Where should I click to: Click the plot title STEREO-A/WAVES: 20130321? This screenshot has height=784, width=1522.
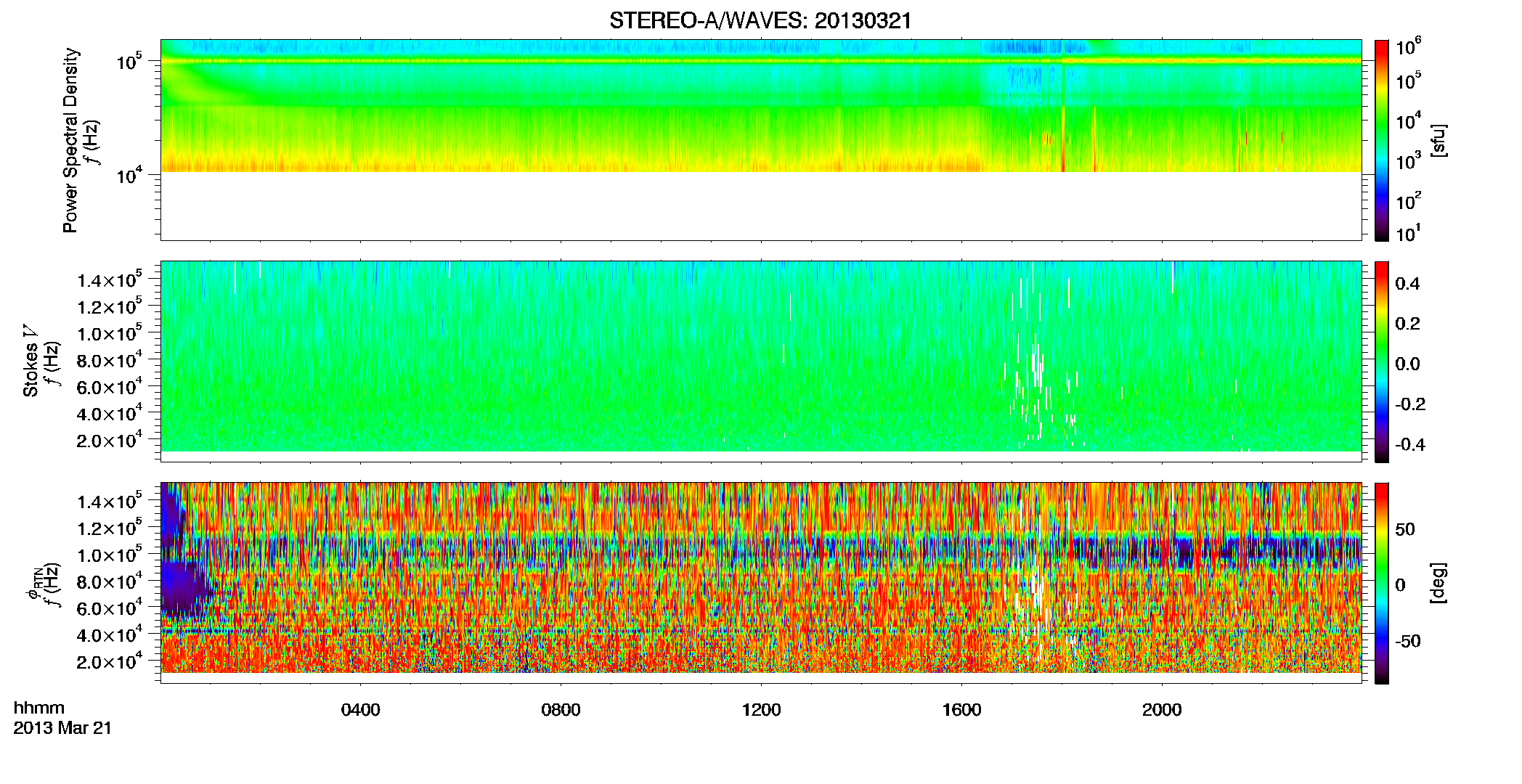[760, 21]
